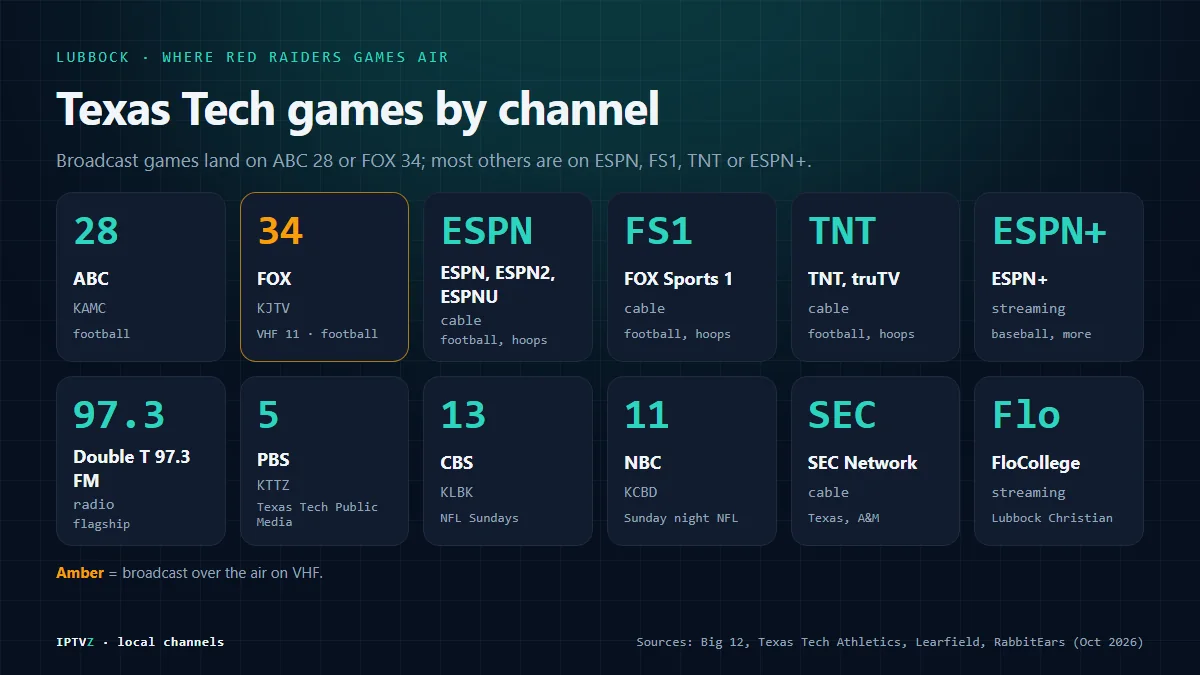Viewport: 1200px width, 675px height.
Task: Select the "NFL Sundays" note
Action: click(480, 518)
